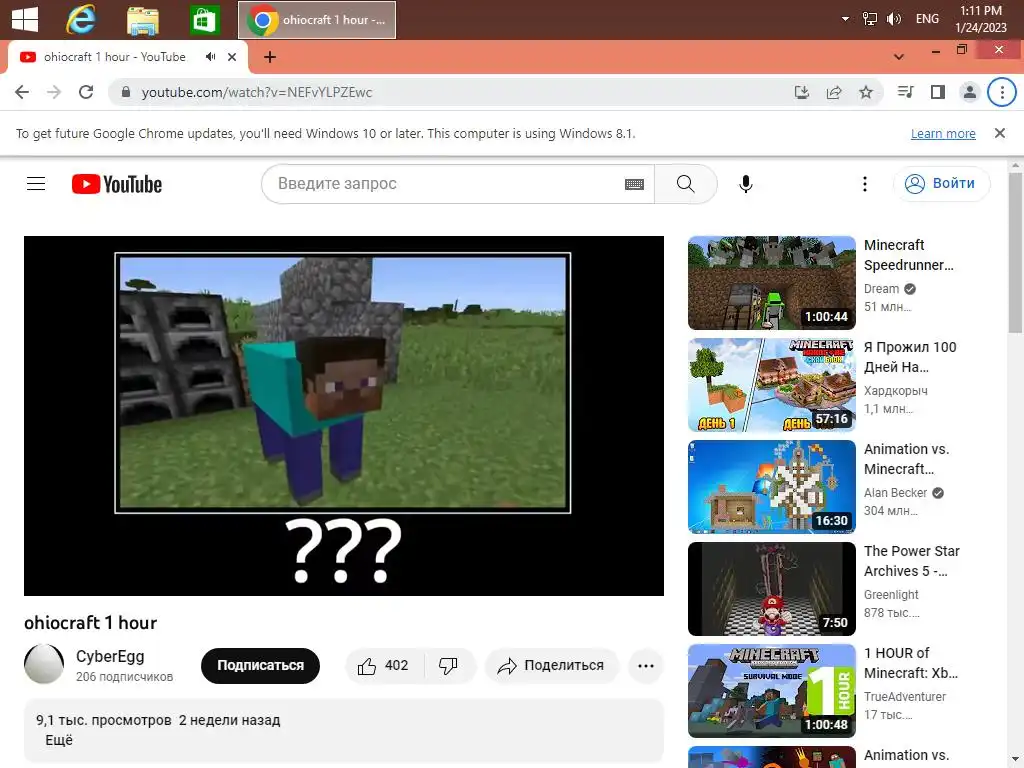Like the video (402)

(x=384, y=665)
